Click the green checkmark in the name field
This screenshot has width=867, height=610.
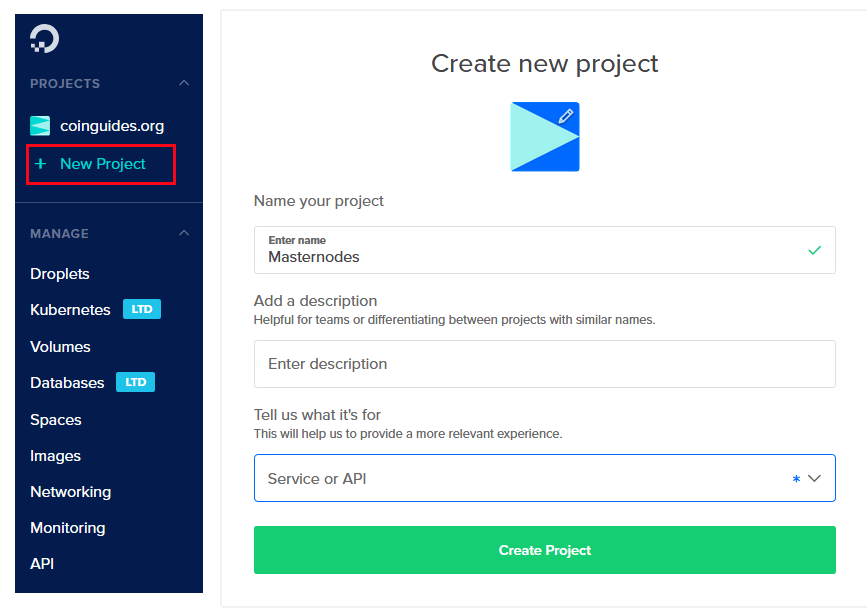click(x=814, y=249)
